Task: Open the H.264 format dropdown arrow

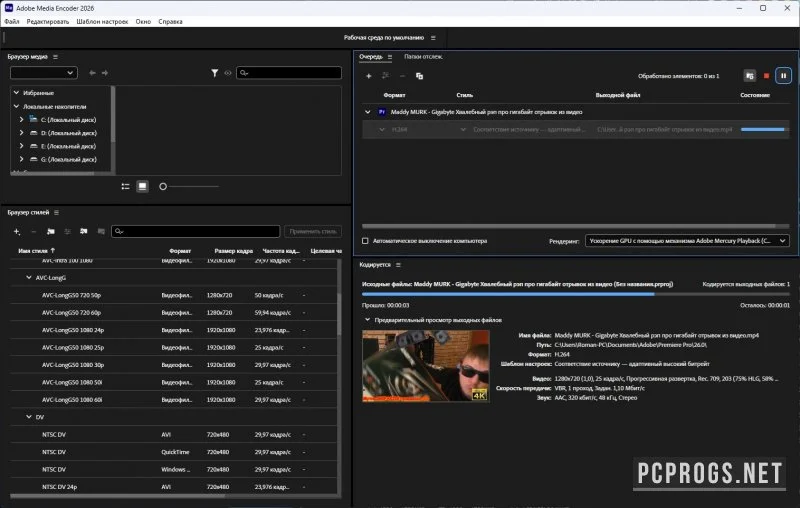Action: [x=382, y=130]
